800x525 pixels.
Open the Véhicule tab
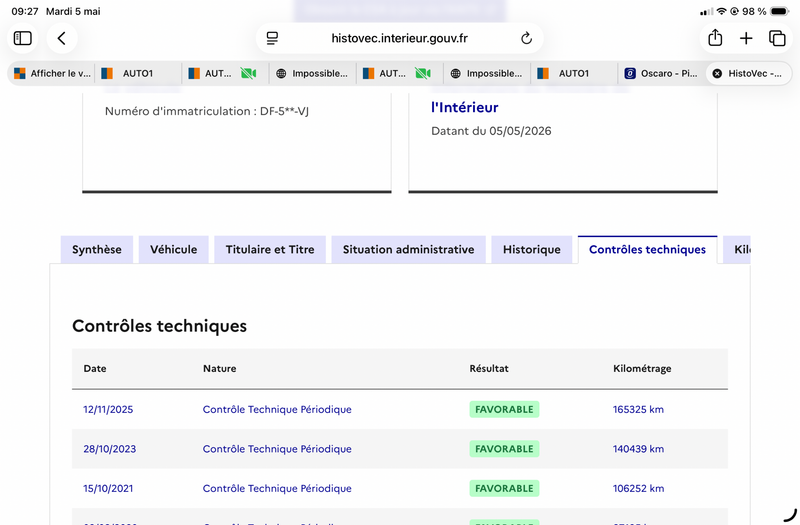pos(173,249)
